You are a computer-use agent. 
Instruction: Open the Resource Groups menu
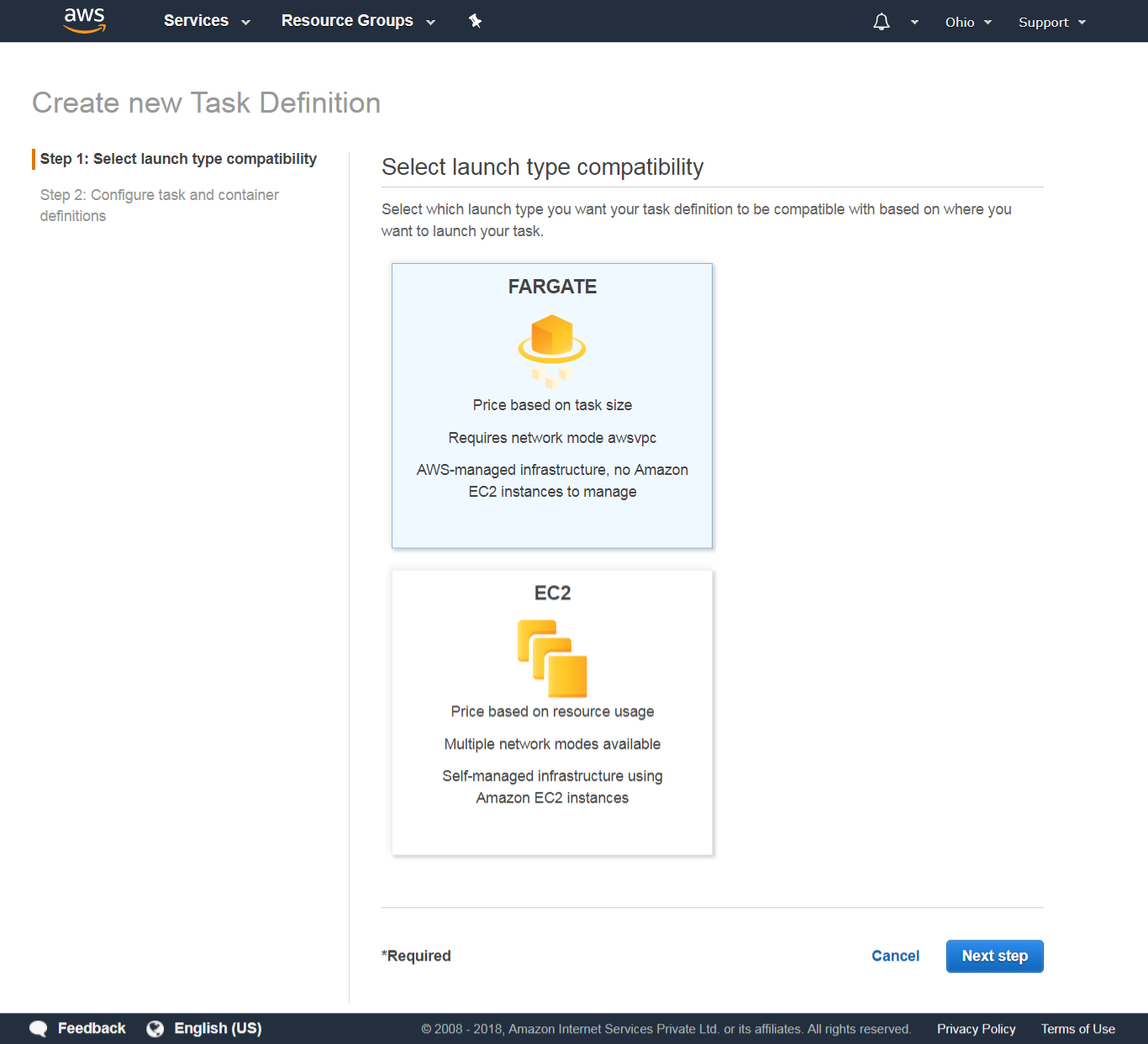click(x=347, y=21)
